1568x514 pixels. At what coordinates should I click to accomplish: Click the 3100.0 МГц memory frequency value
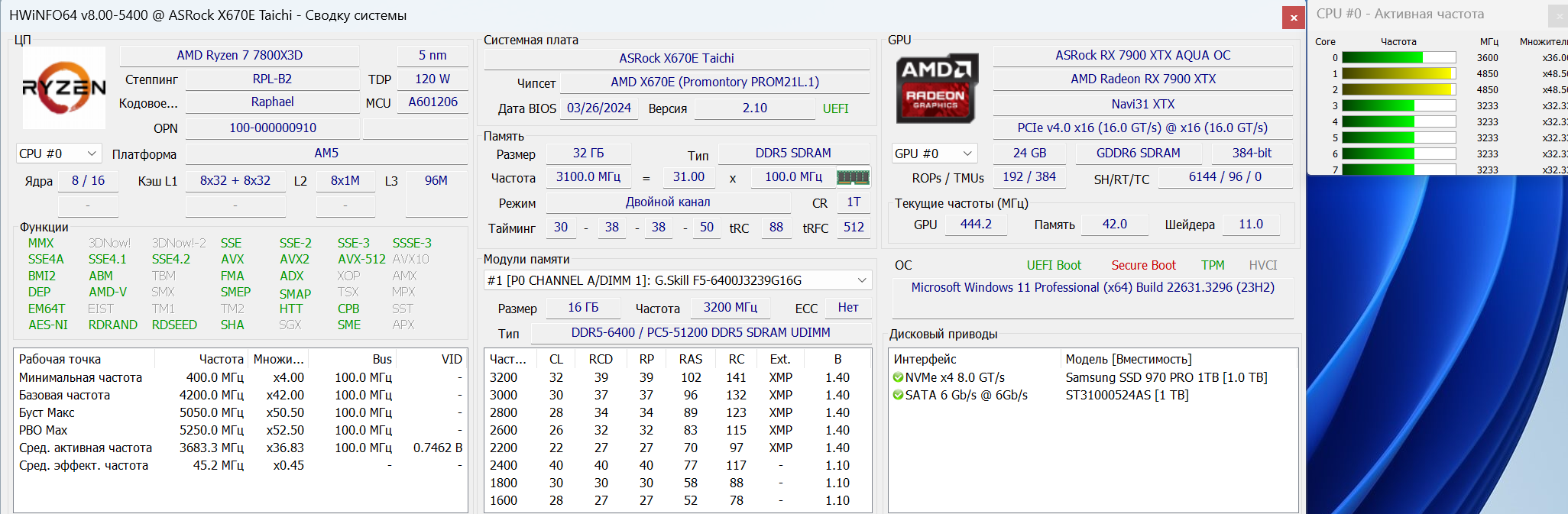588,176
